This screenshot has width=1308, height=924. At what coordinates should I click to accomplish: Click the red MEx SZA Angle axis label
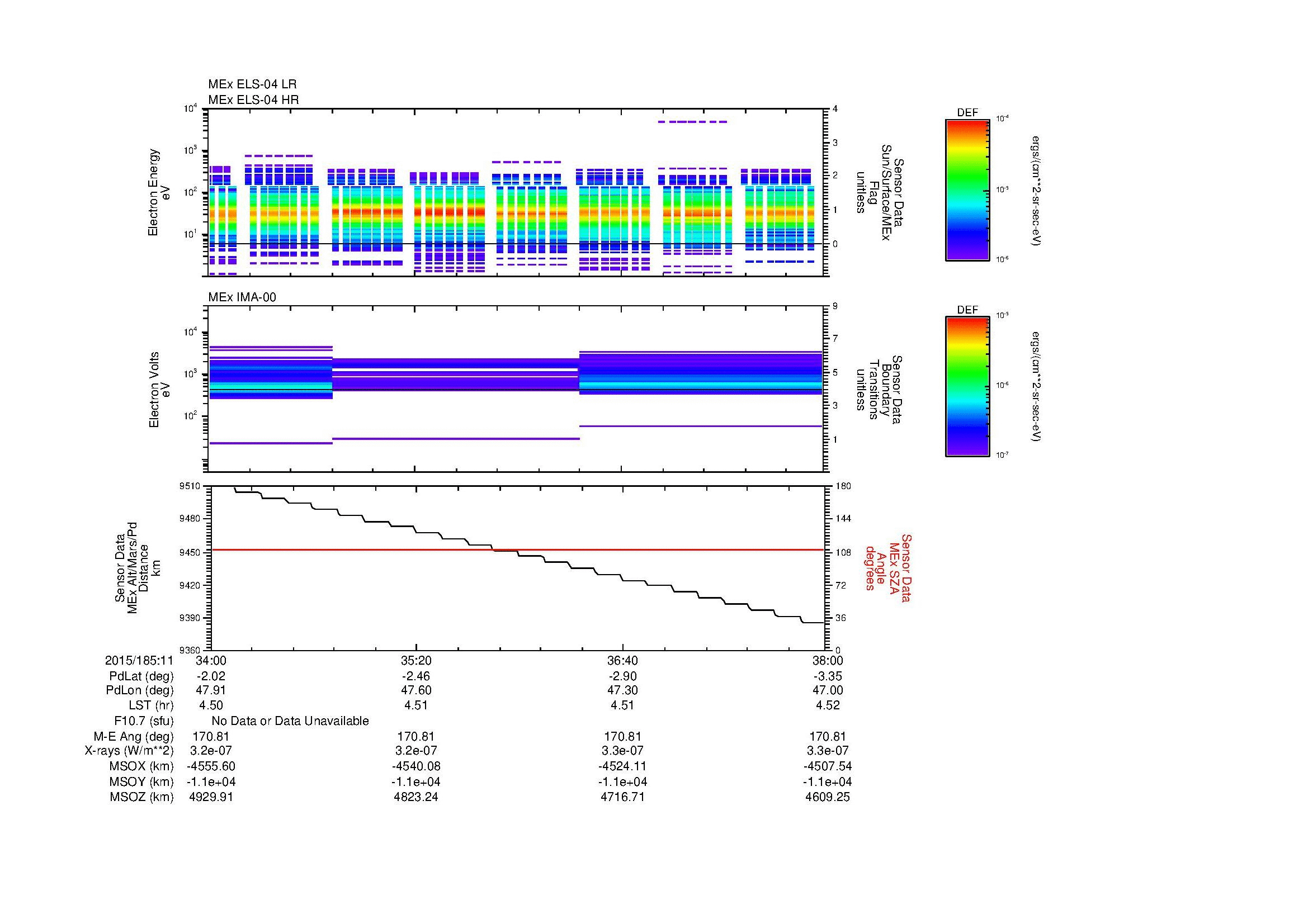[x=887, y=567]
